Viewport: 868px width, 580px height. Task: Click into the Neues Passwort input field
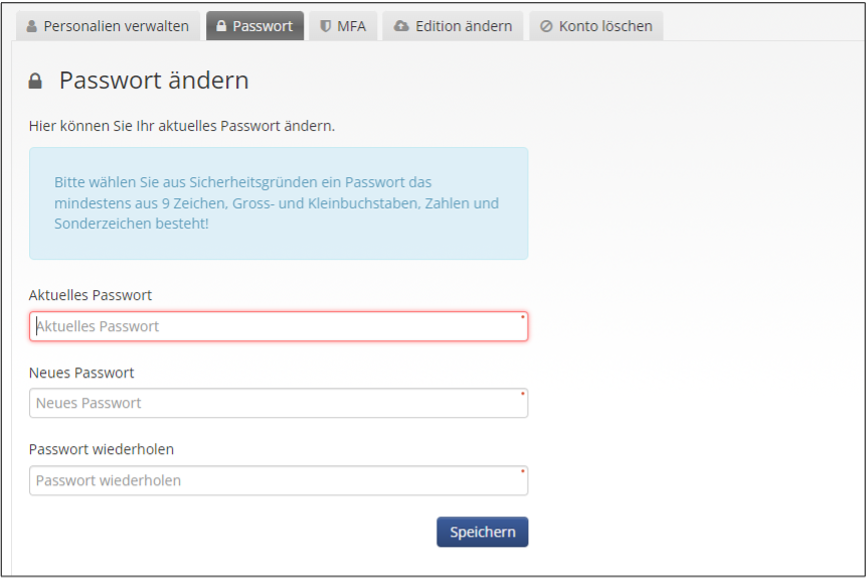(278, 403)
